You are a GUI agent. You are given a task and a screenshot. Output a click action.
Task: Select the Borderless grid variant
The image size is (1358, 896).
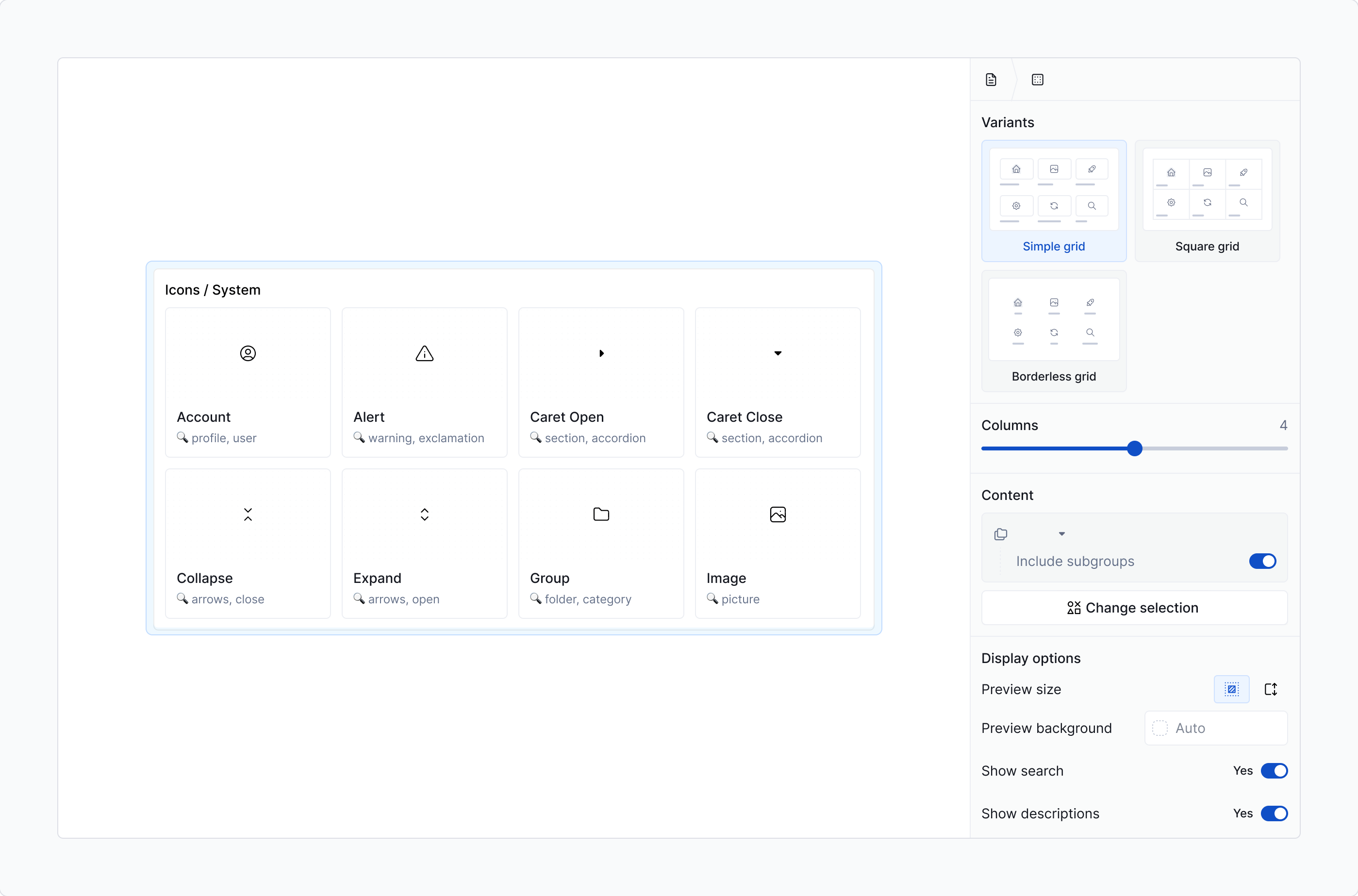(x=1054, y=331)
